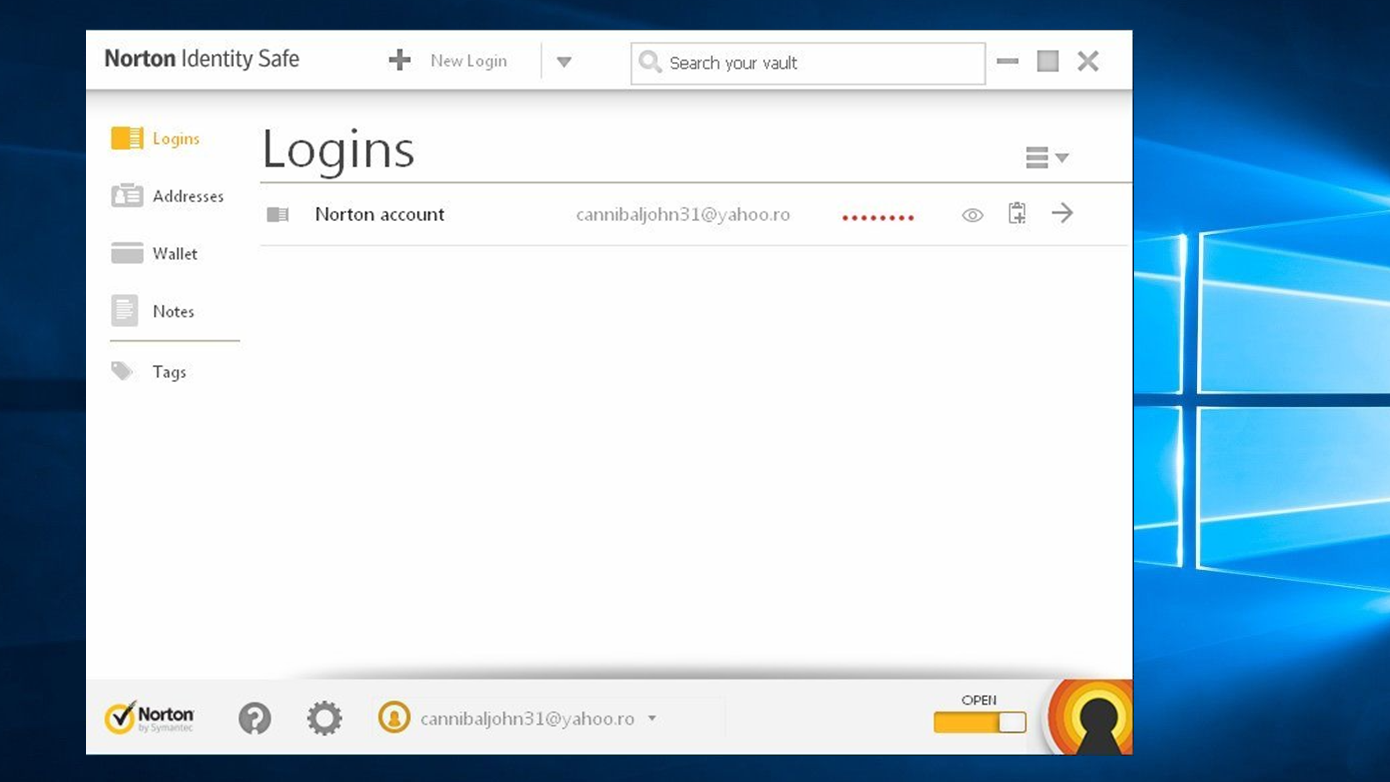
Task: Click the orange keyhole vault icon
Action: point(1092,719)
